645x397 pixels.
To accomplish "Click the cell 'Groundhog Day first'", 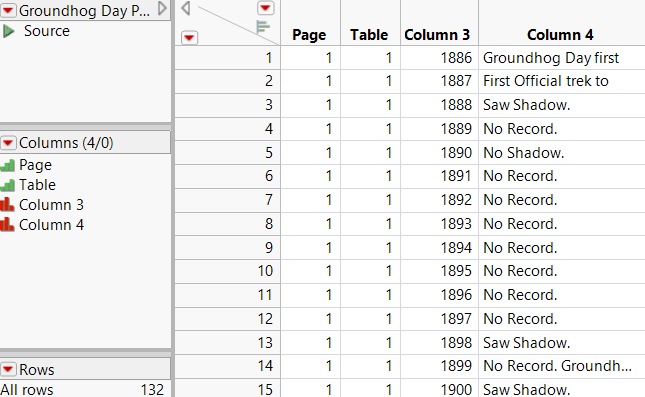I will (562, 58).
